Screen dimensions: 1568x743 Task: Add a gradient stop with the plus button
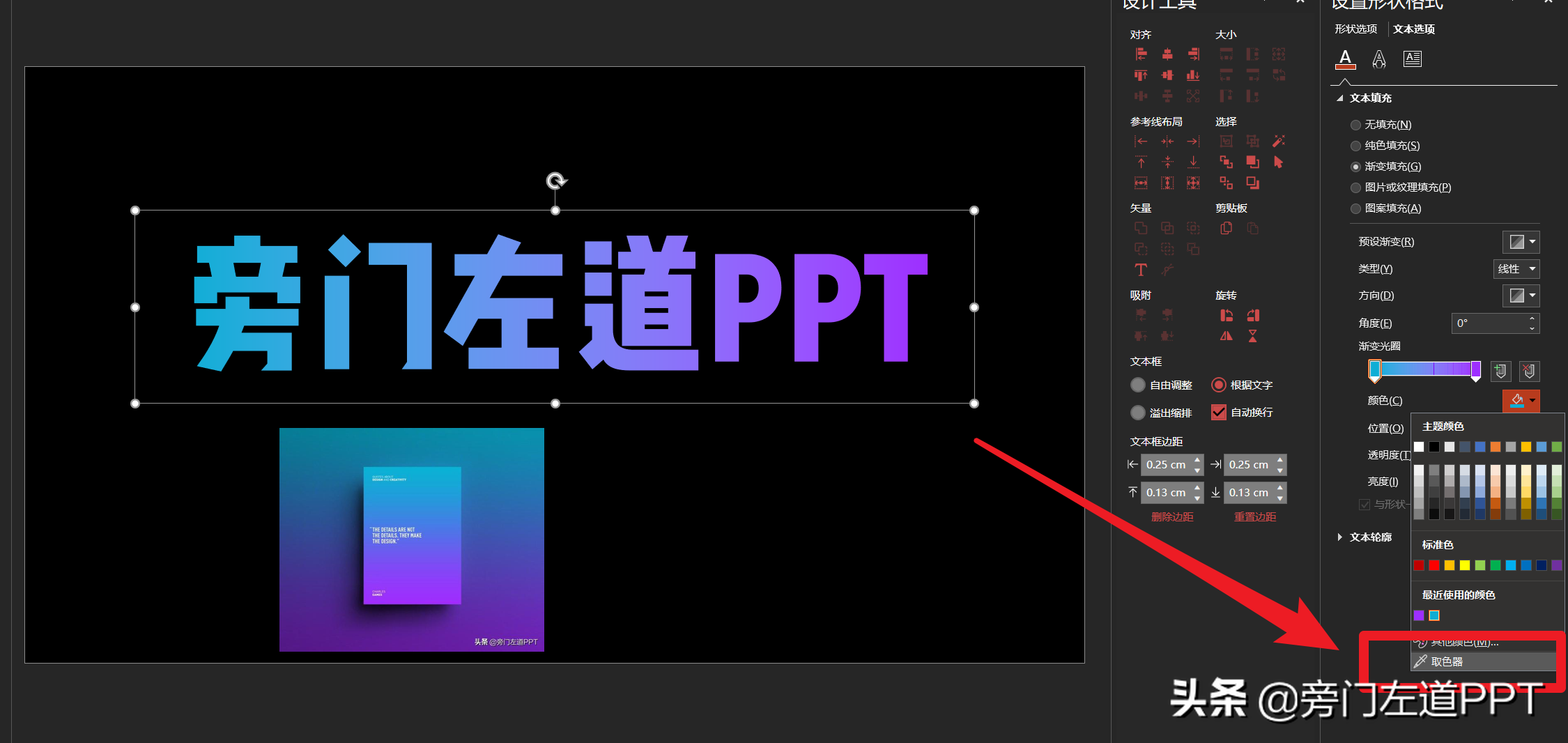[1500, 371]
